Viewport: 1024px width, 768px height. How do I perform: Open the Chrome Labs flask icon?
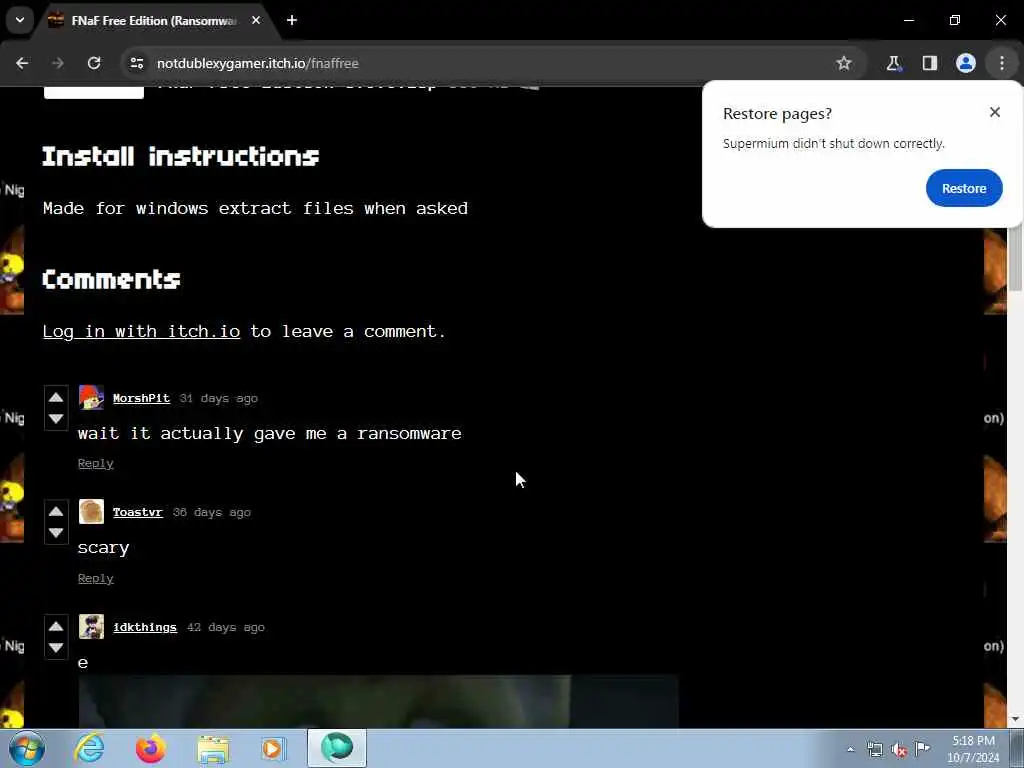(893, 63)
